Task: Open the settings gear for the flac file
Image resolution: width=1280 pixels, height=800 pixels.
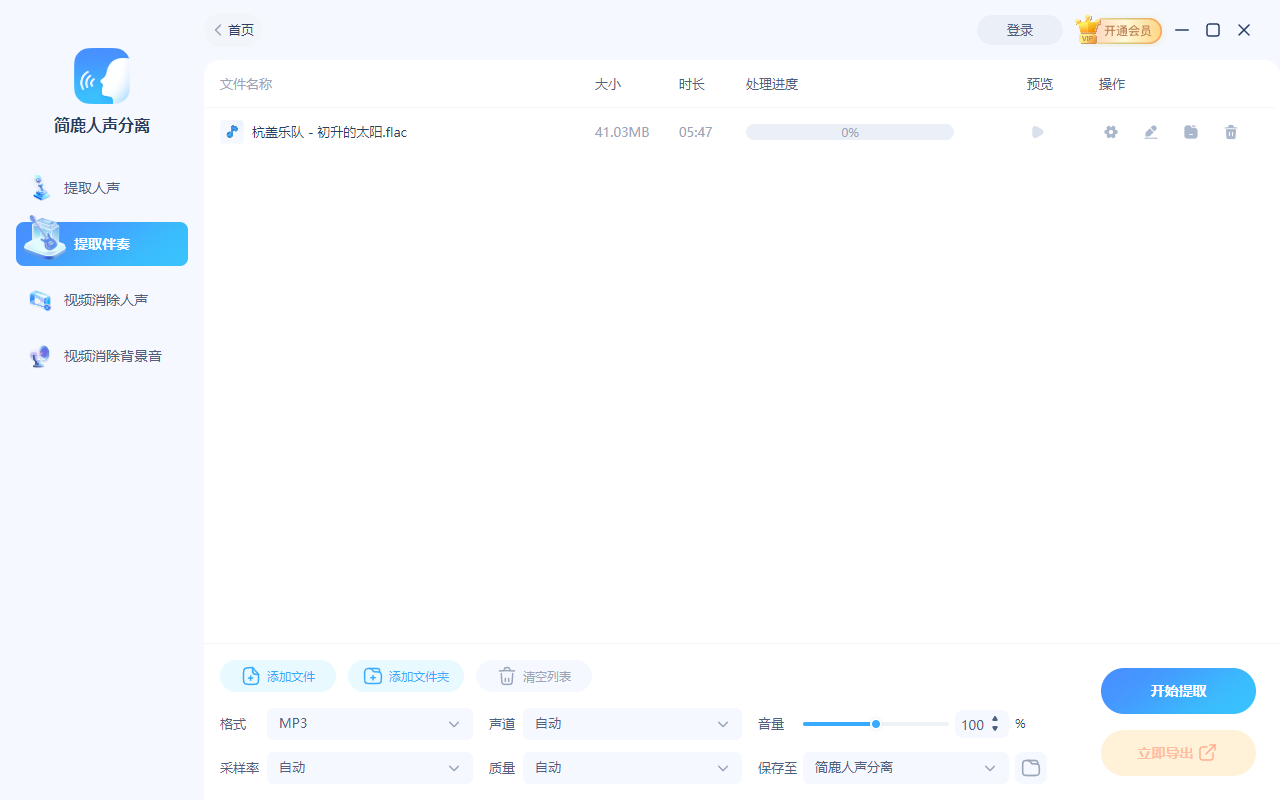Action: coord(1110,131)
